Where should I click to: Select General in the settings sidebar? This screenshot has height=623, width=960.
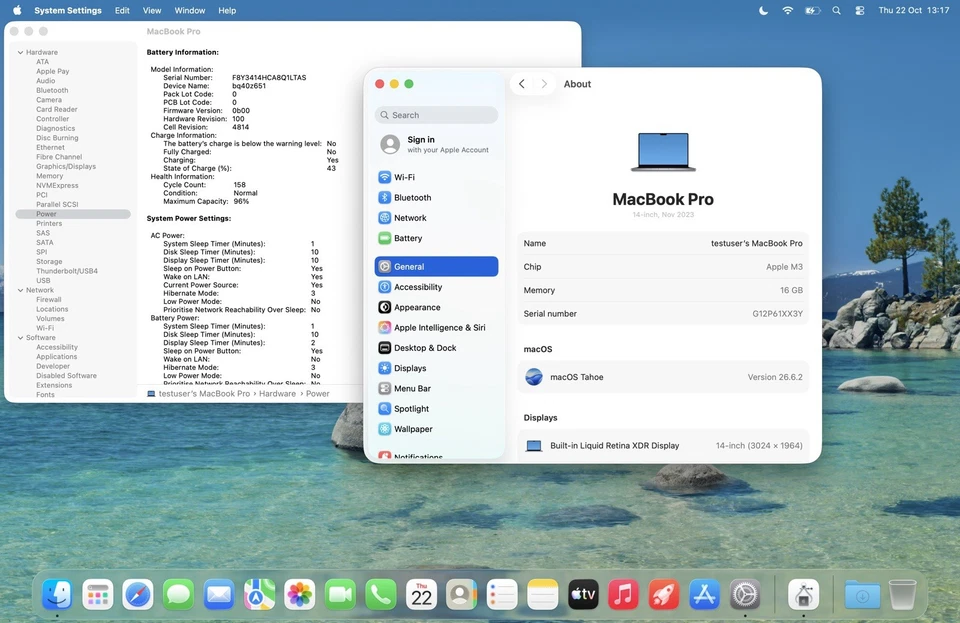(436, 266)
